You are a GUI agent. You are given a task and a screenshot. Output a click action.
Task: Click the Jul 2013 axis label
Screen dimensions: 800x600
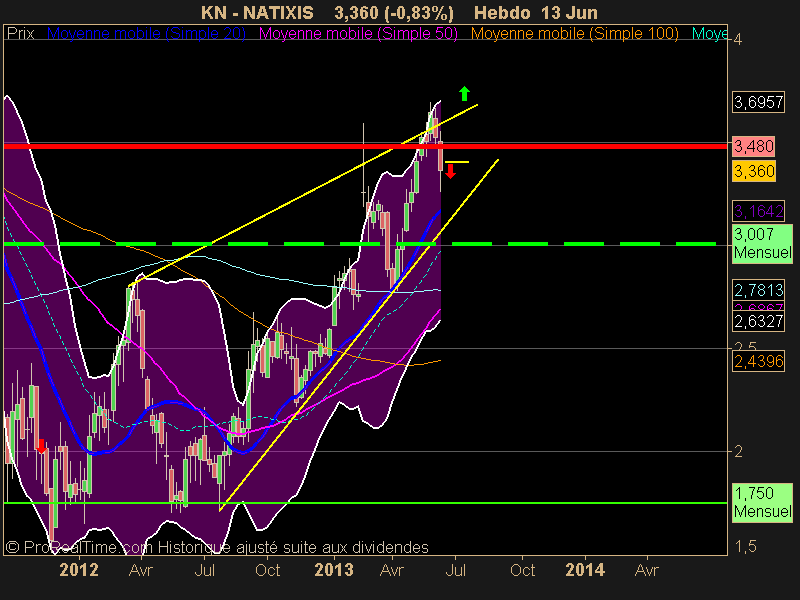(x=455, y=570)
